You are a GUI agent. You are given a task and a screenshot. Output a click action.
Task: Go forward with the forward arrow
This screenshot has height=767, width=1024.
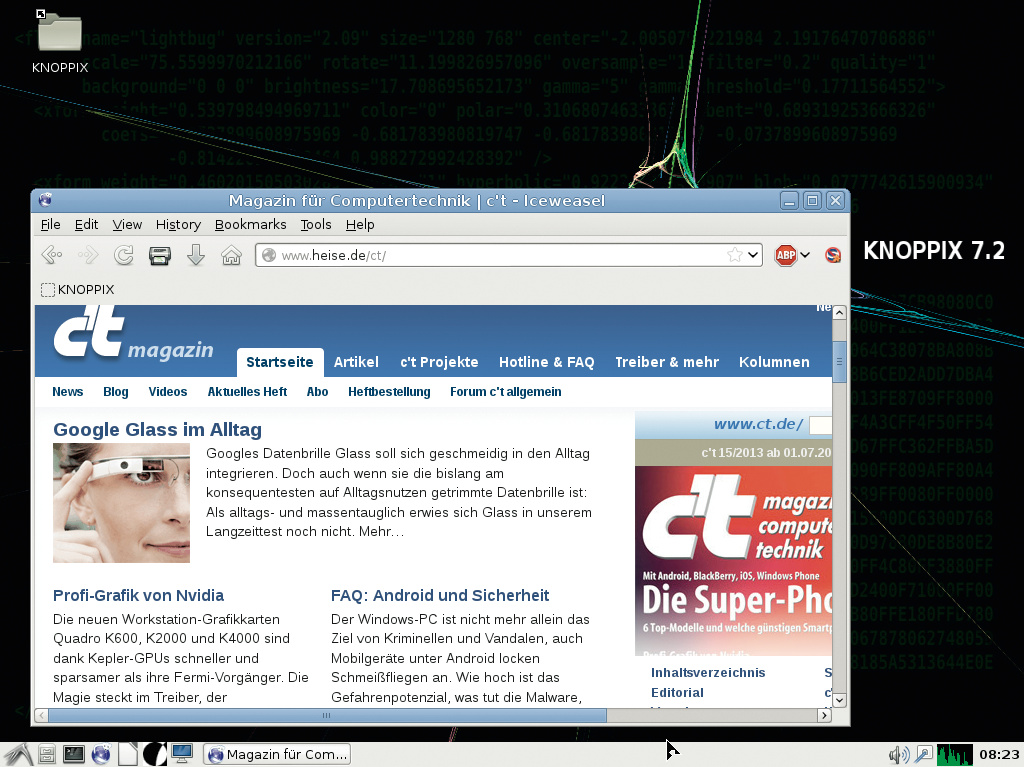point(88,255)
